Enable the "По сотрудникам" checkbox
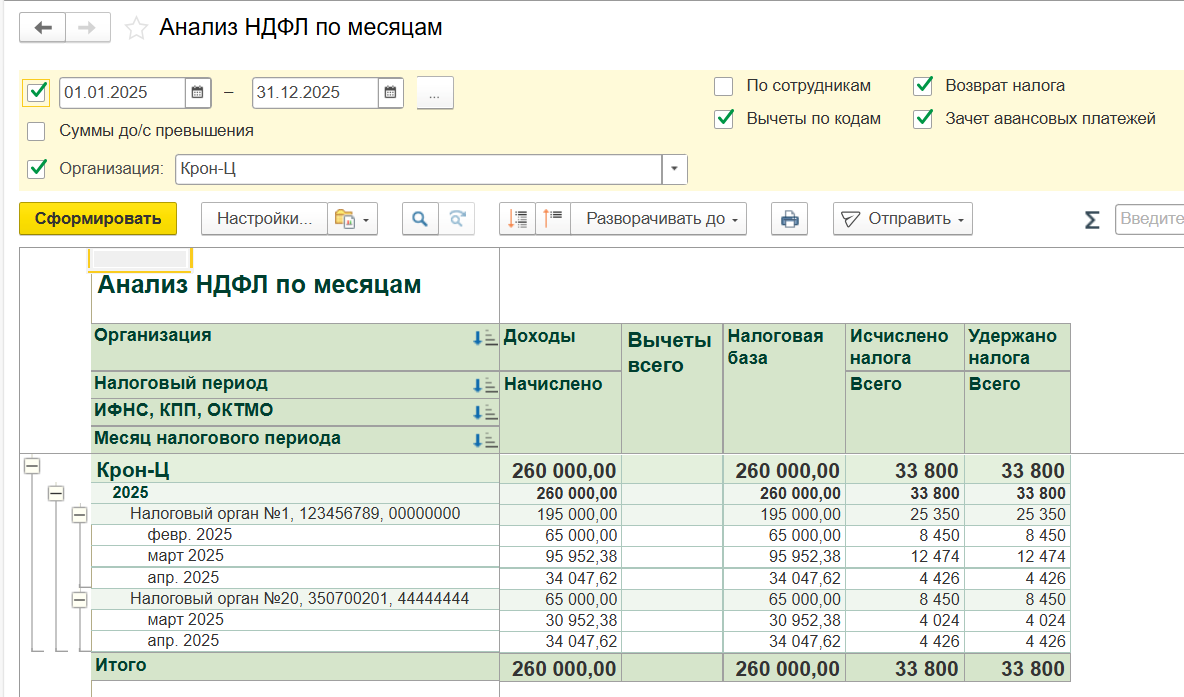The image size is (1184, 697). point(724,86)
